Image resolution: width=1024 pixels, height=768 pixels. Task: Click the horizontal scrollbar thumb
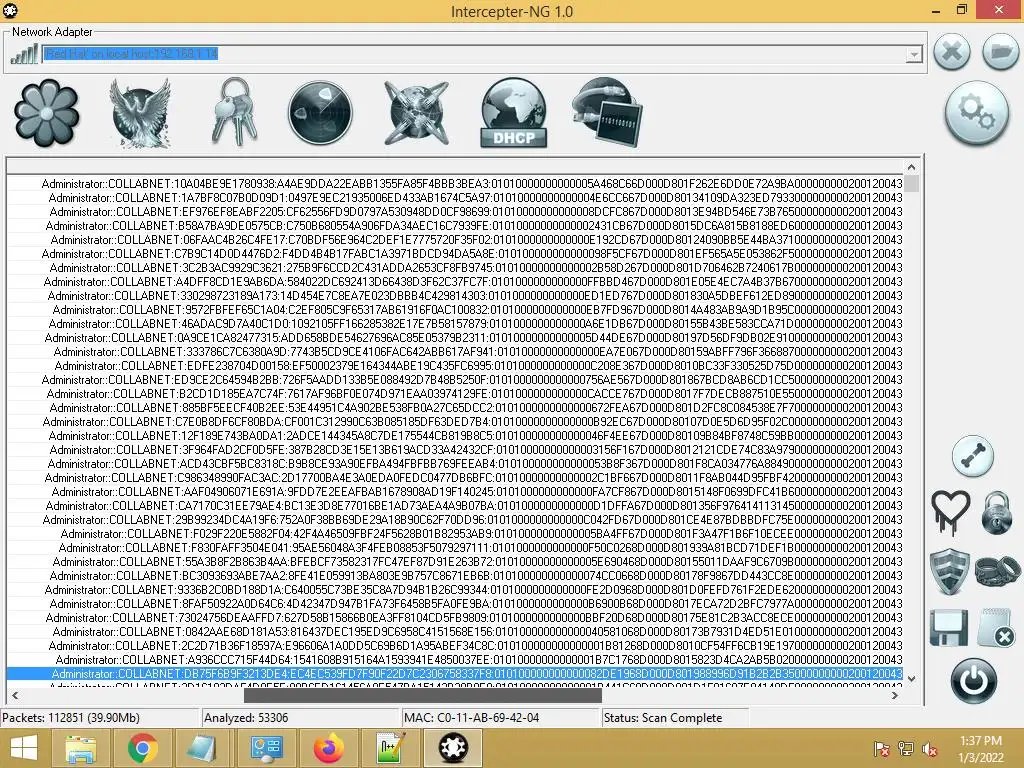pyautogui.click(x=423, y=696)
